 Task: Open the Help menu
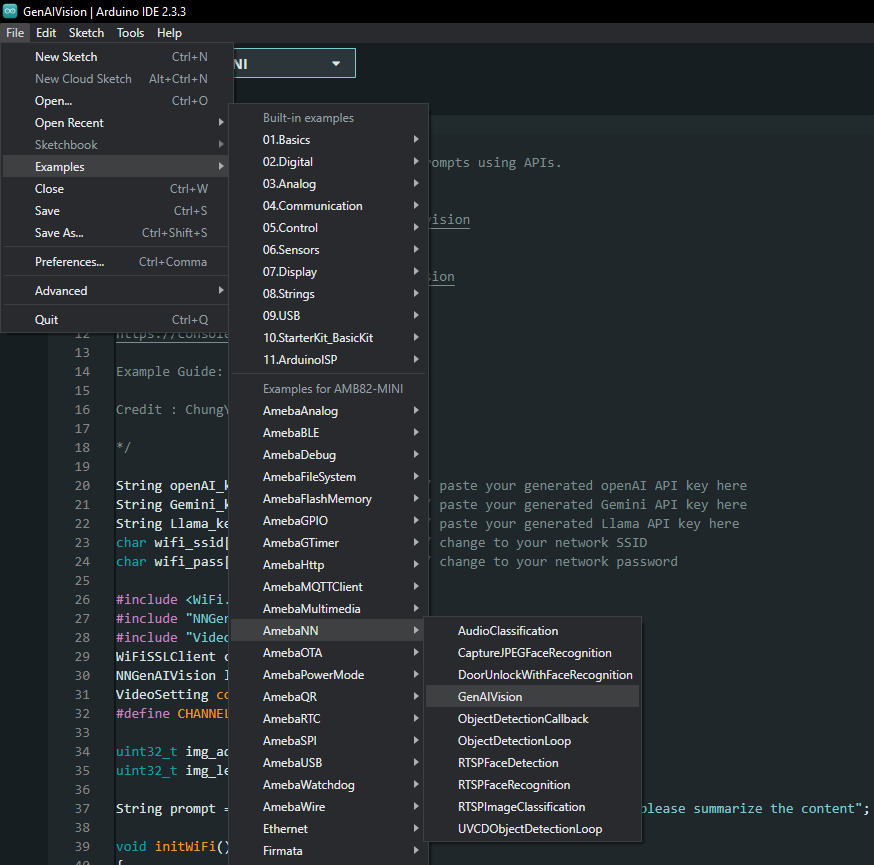click(x=169, y=33)
